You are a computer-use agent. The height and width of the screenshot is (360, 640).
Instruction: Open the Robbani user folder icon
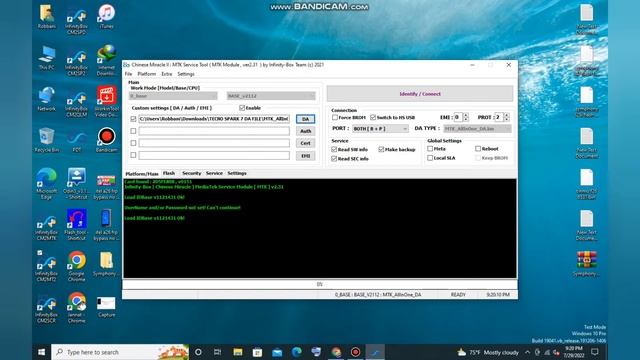[47, 17]
